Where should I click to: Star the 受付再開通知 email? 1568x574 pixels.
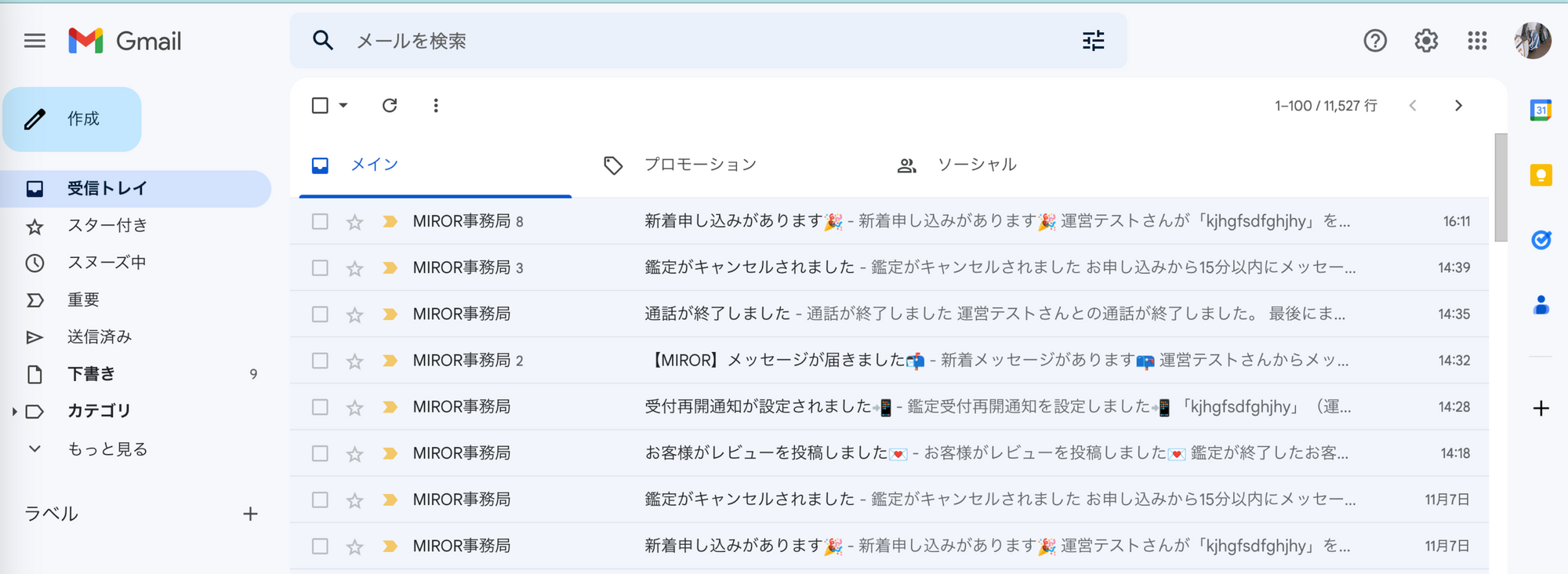[x=355, y=407]
